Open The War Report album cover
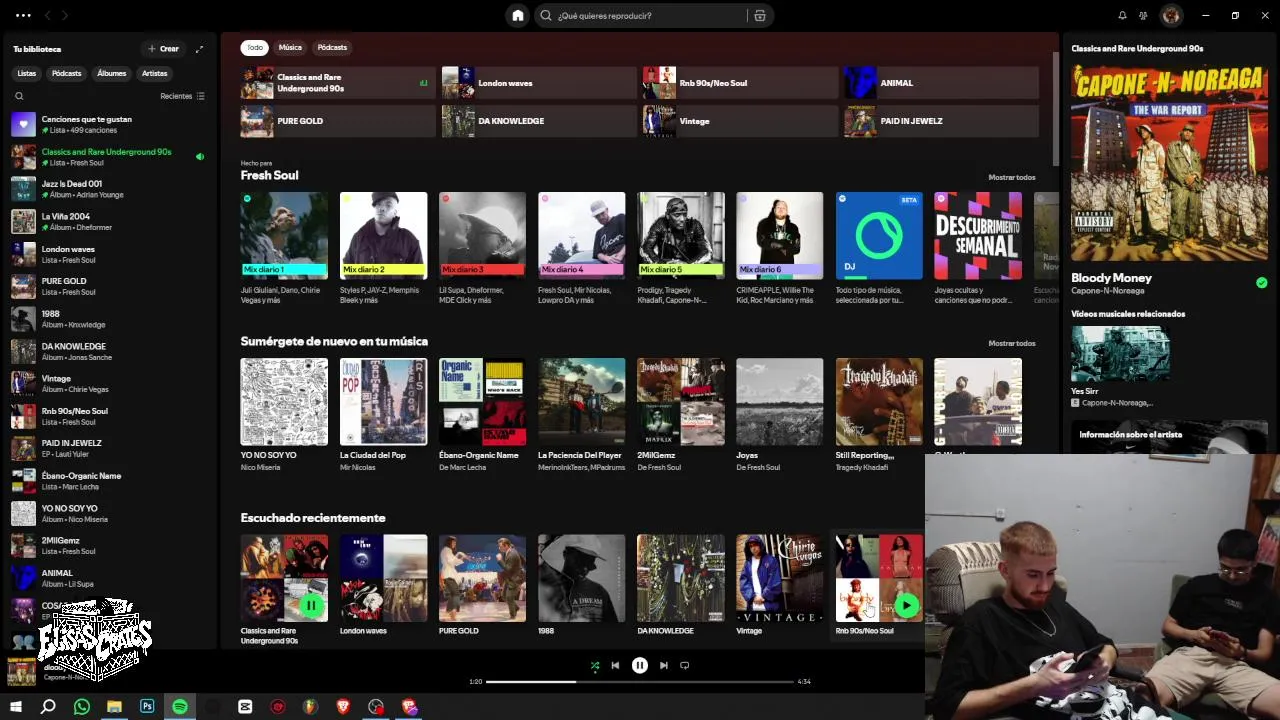Screen dimensions: 1280x720 [1169, 163]
